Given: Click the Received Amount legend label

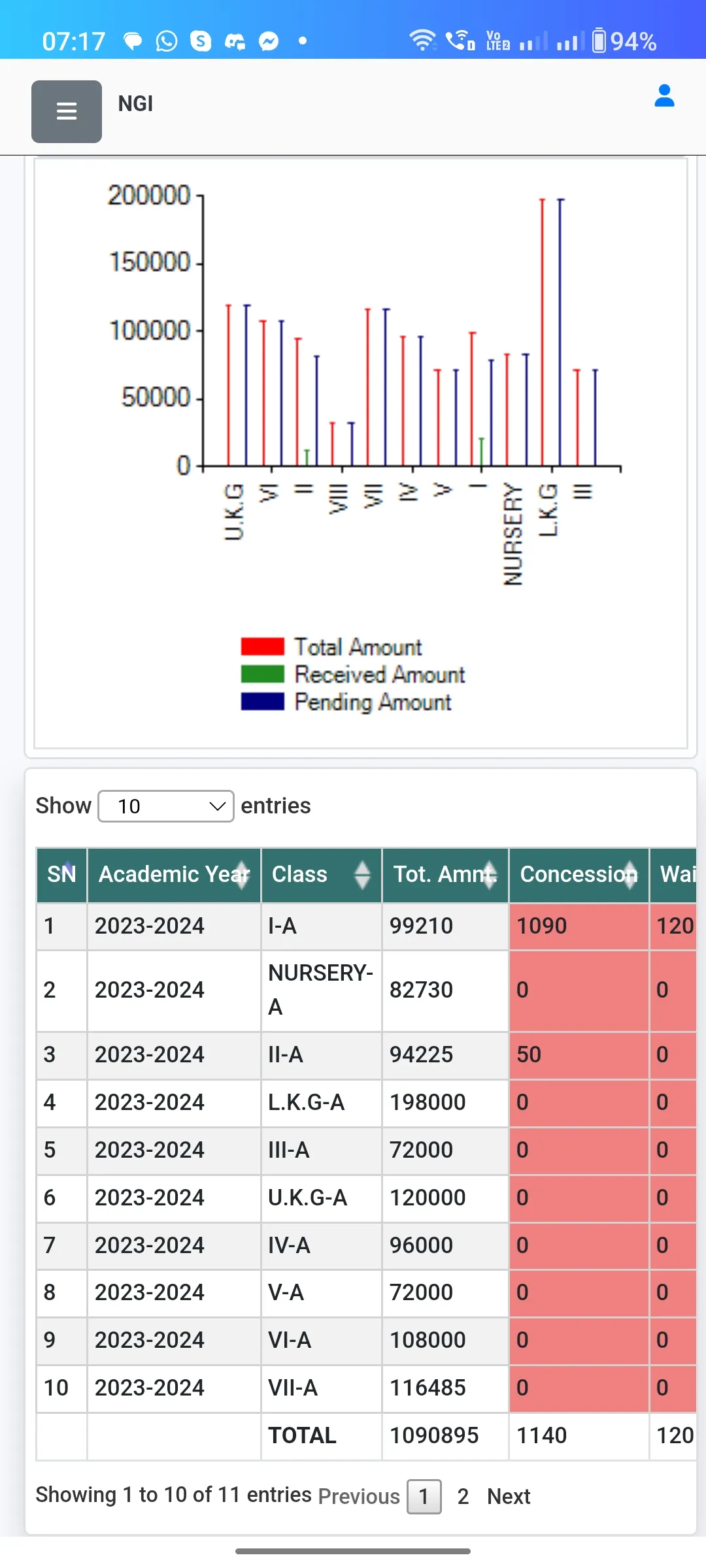Looking at the screenshot, I should (380, 674).
